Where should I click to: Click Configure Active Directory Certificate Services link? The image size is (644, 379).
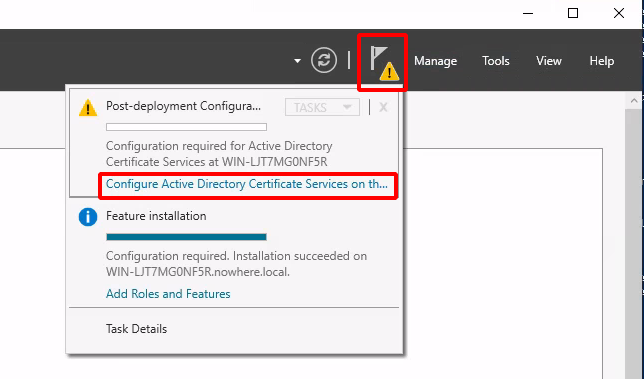pyautogui.click(x=247, y=184)
